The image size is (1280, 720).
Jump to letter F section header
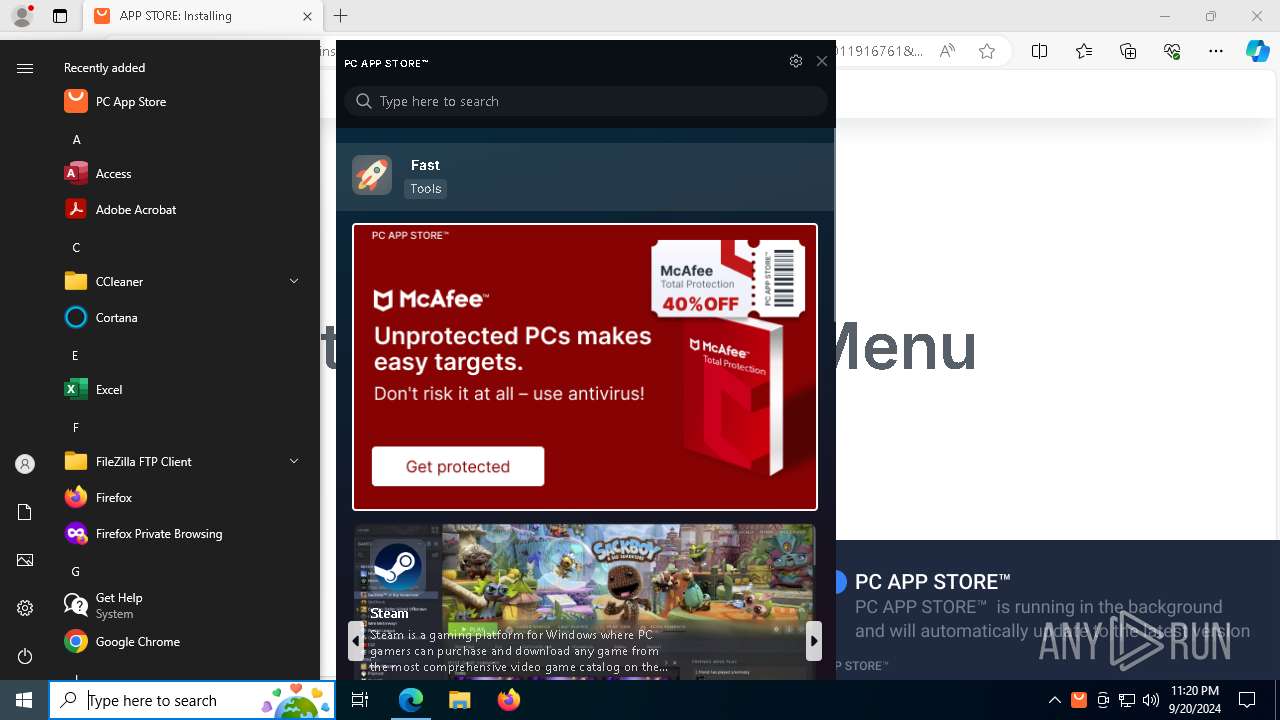(x=76, y=427)
